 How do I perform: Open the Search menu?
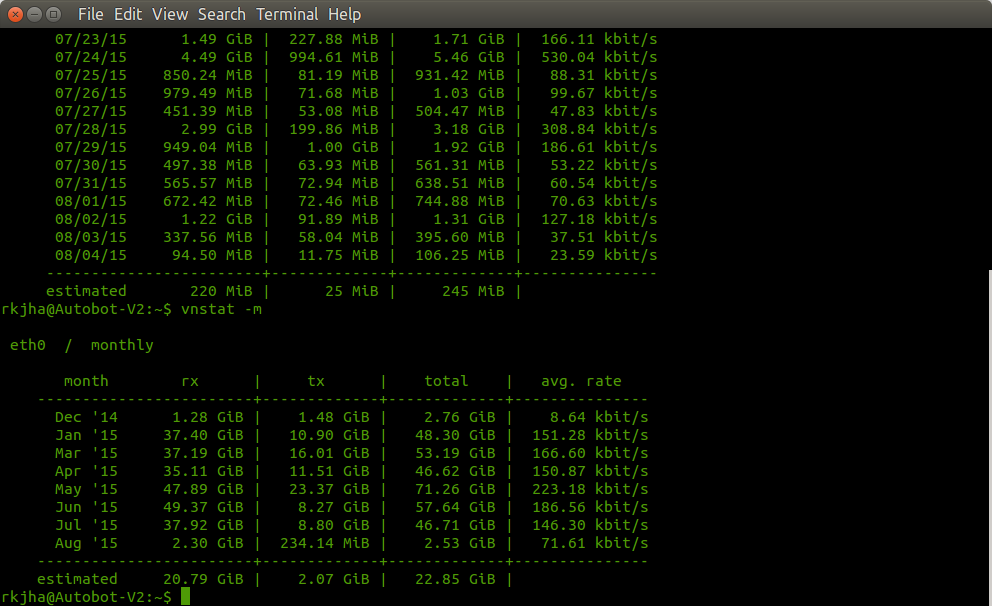(x=221, y=14)
